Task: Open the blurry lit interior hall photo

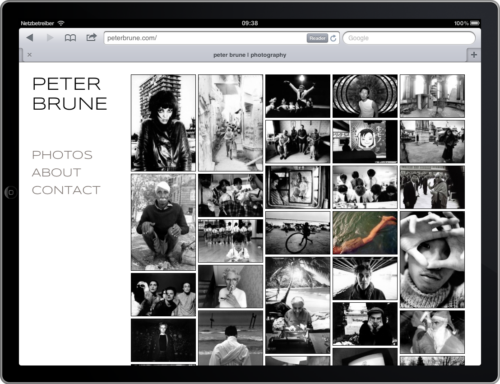Action: point(432,96)
